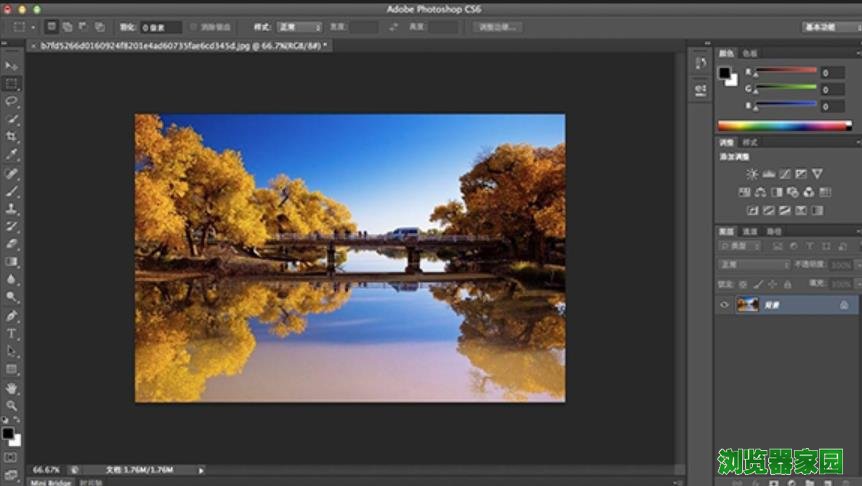The width and height of the screenshot is (862, 486).
Task: Select the Lasso tool
Action: pyautogui.click(x=12, y=101)
